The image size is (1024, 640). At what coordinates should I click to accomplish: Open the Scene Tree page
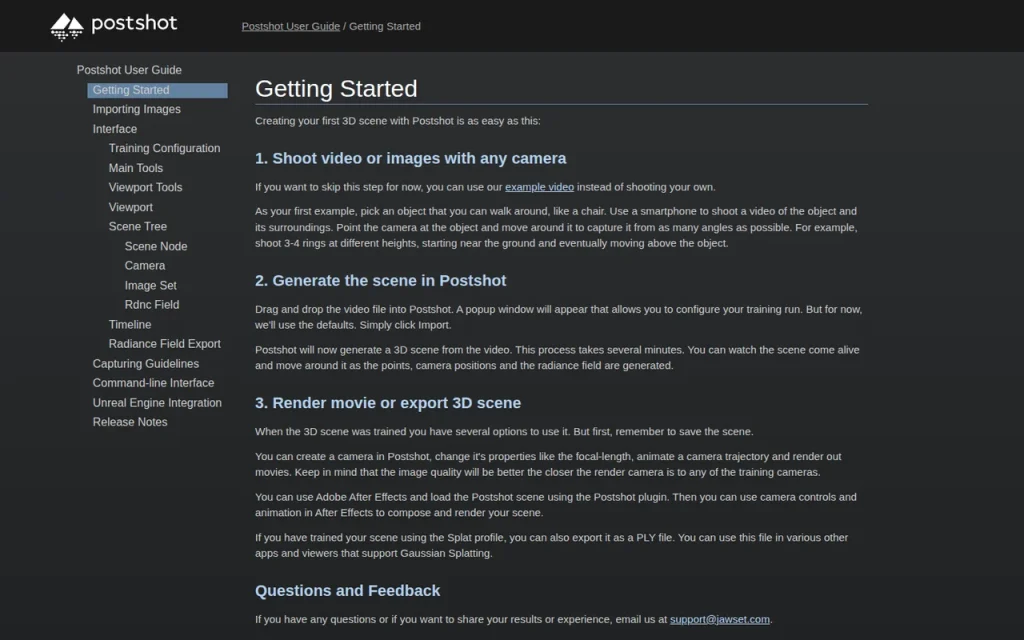137,227
